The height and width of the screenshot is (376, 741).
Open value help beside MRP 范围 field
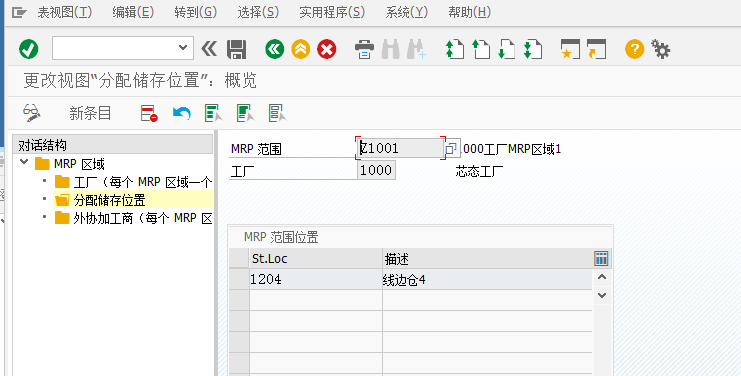coord(451,148)
